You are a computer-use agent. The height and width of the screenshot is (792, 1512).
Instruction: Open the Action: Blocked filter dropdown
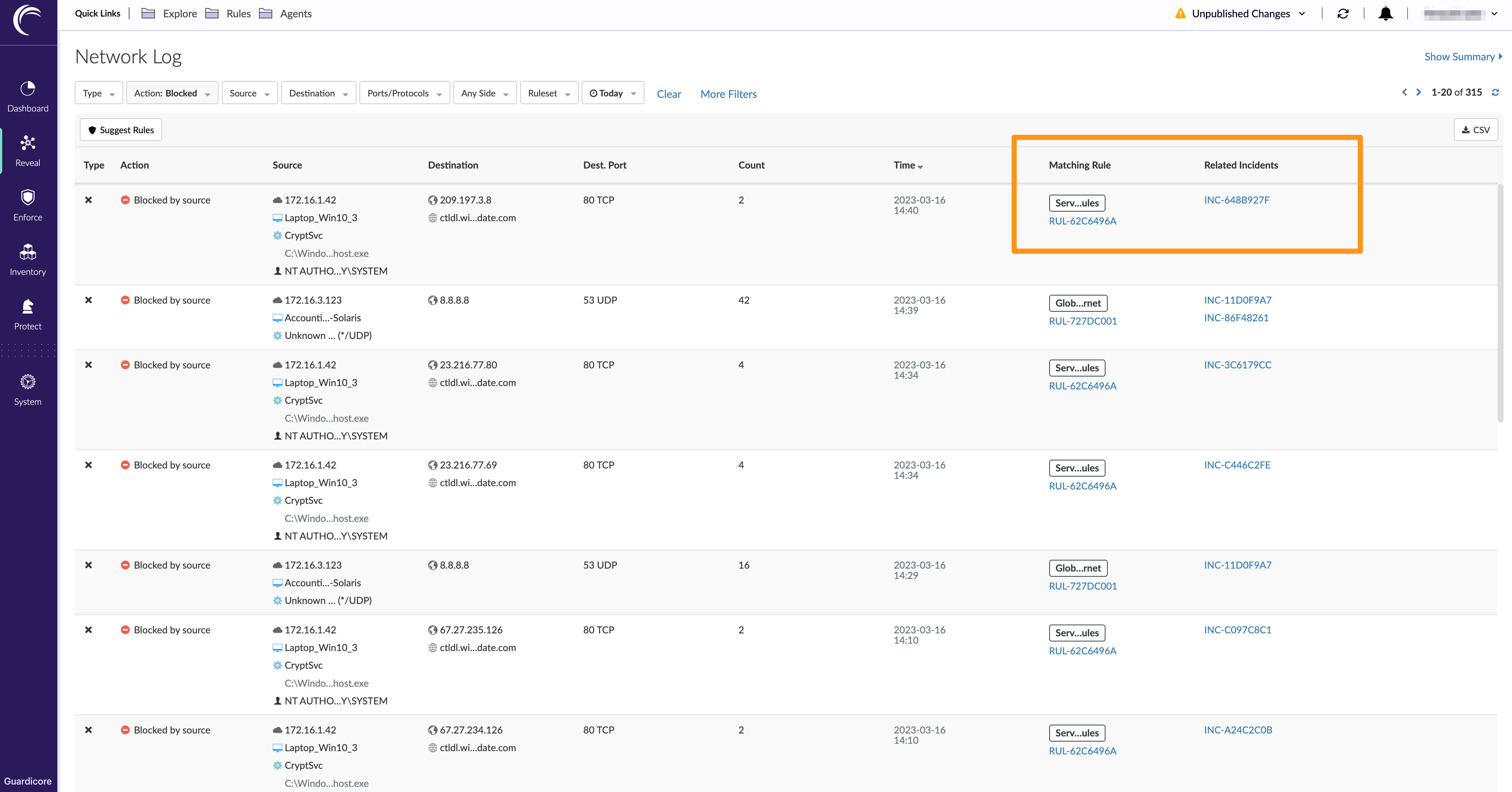click(x=172, y=93)
